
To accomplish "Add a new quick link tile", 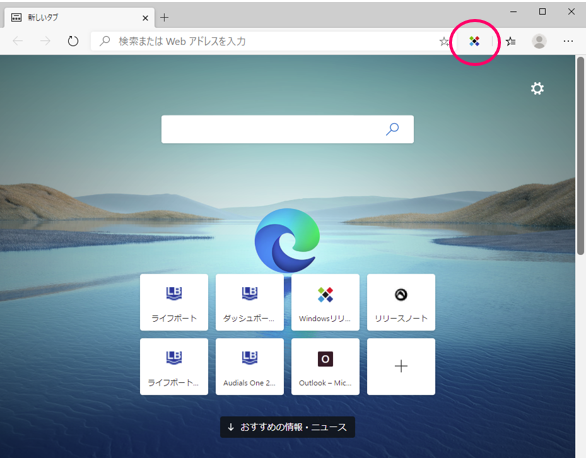I will [x=401, y=366].
